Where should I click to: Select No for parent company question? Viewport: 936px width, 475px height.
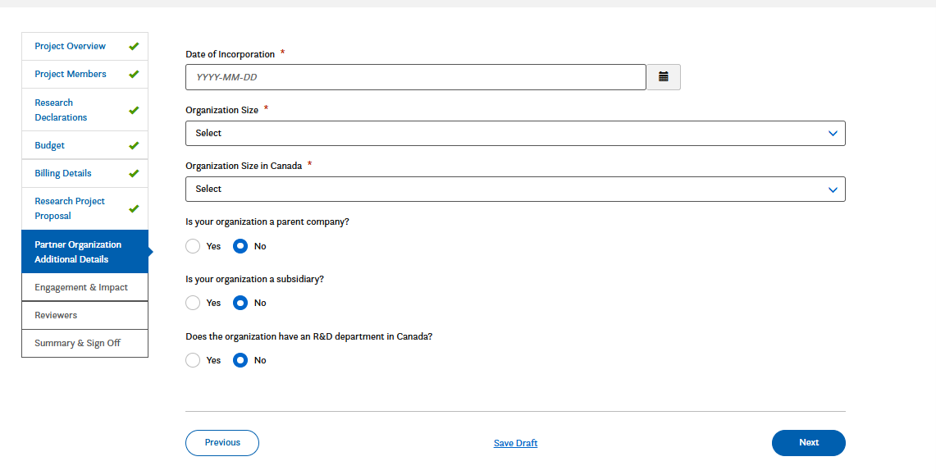tap(240, 246)
